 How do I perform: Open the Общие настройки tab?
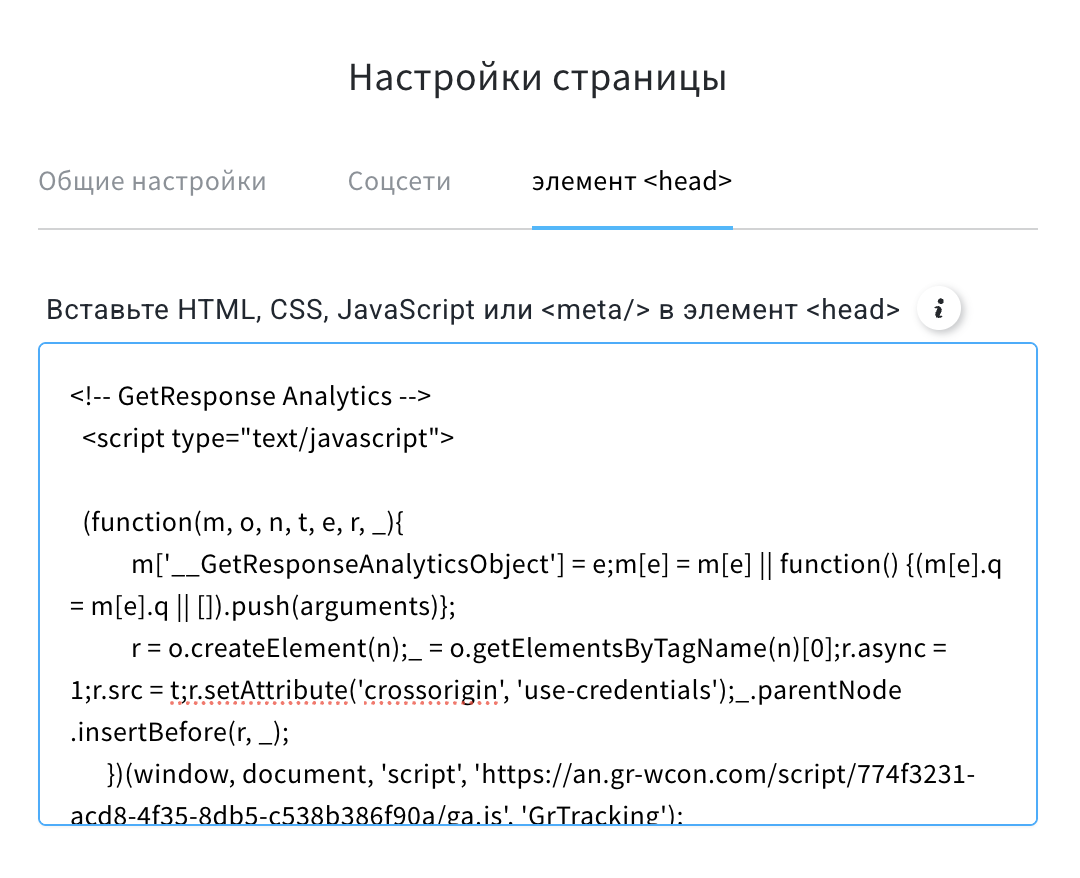coord(152,181)
